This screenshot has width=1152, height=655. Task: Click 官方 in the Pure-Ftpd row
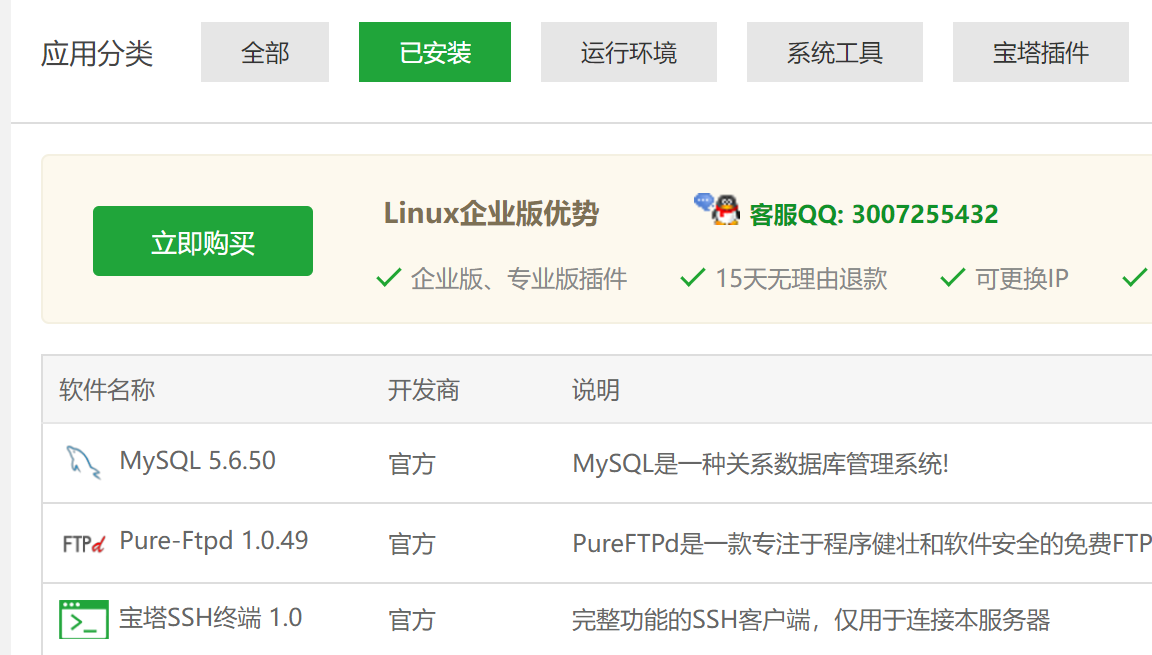click(412, 544)
